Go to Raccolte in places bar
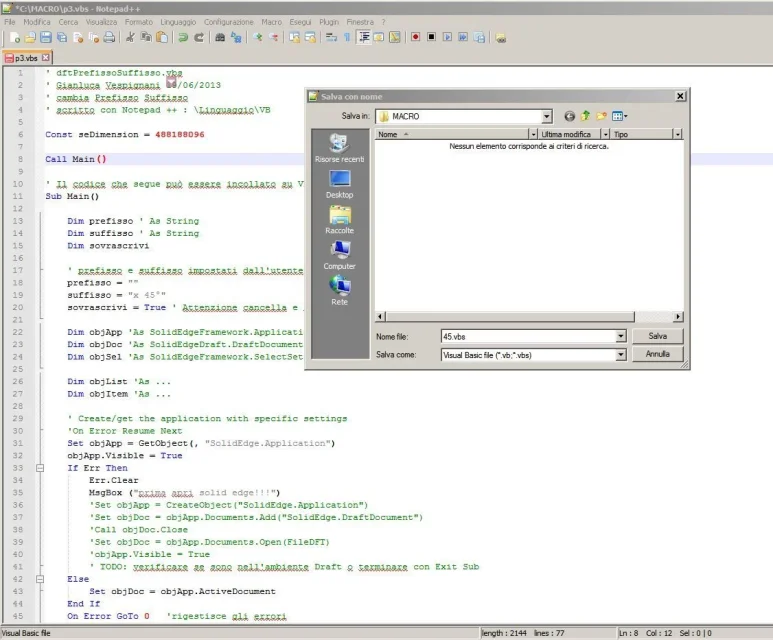Image resolution: width=773 pixels, height=640 pixels. [339, 220]
